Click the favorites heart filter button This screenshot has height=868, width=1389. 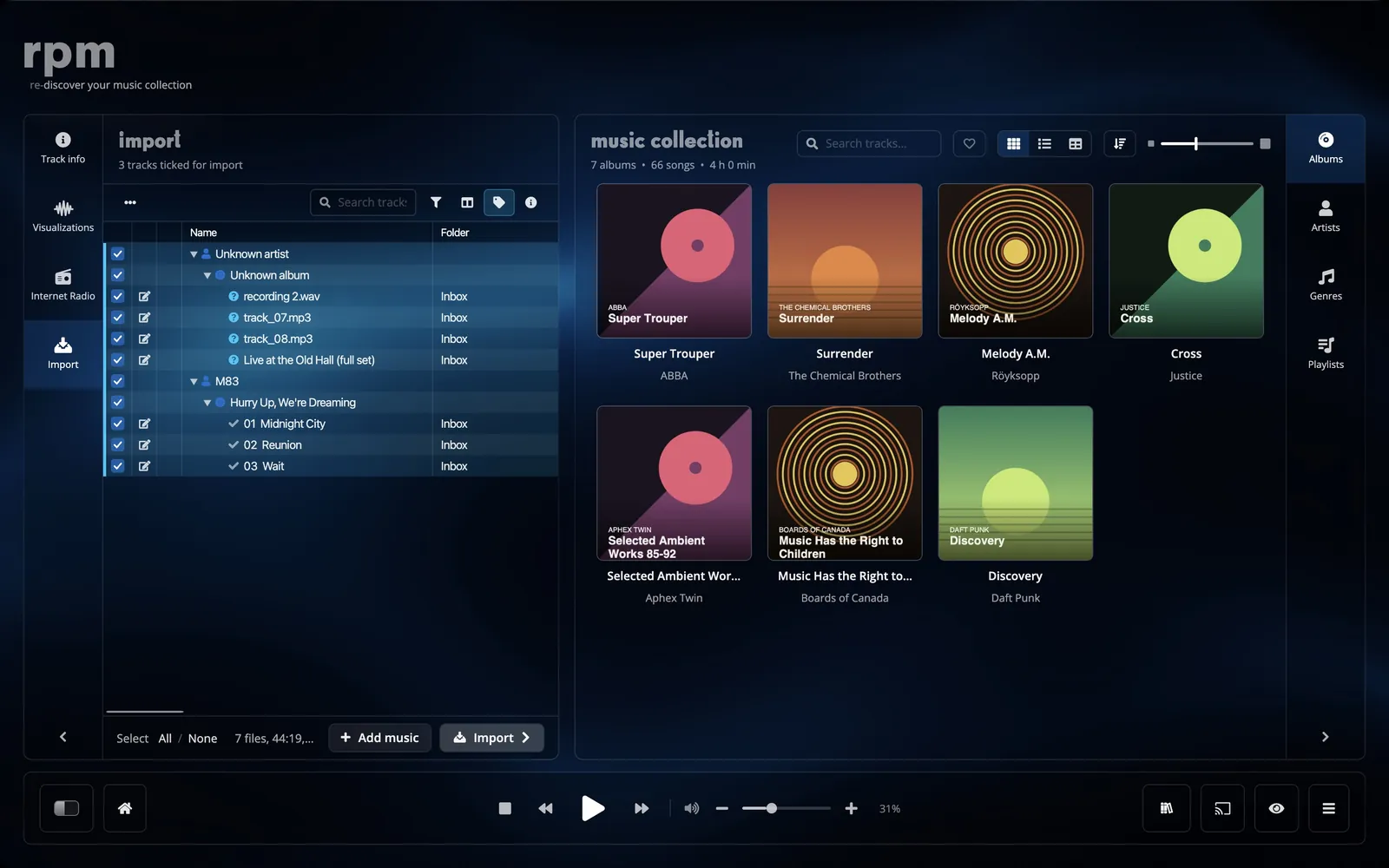(x=970, y=143)
